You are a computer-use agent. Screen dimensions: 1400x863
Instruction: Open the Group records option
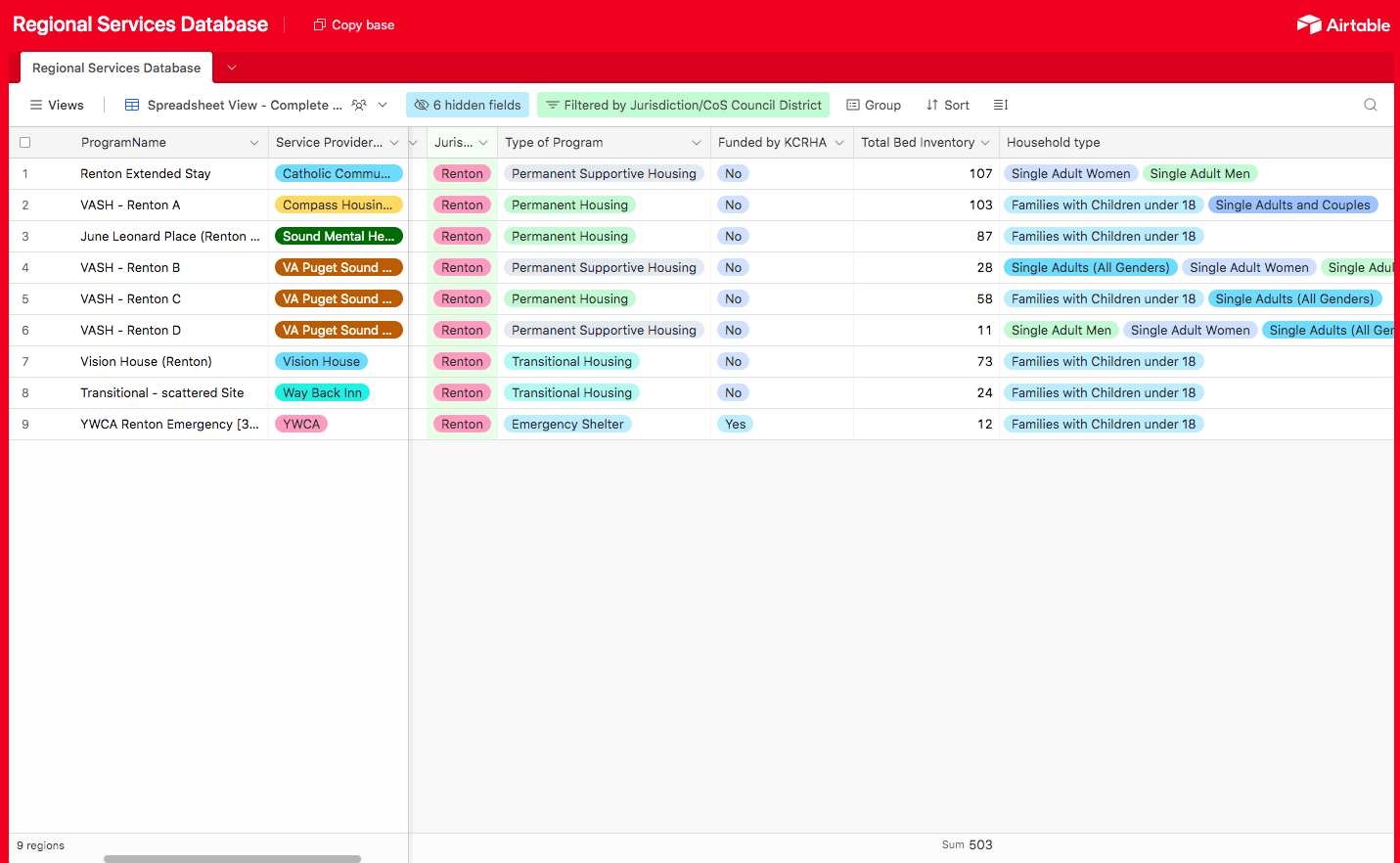point(874,105)
